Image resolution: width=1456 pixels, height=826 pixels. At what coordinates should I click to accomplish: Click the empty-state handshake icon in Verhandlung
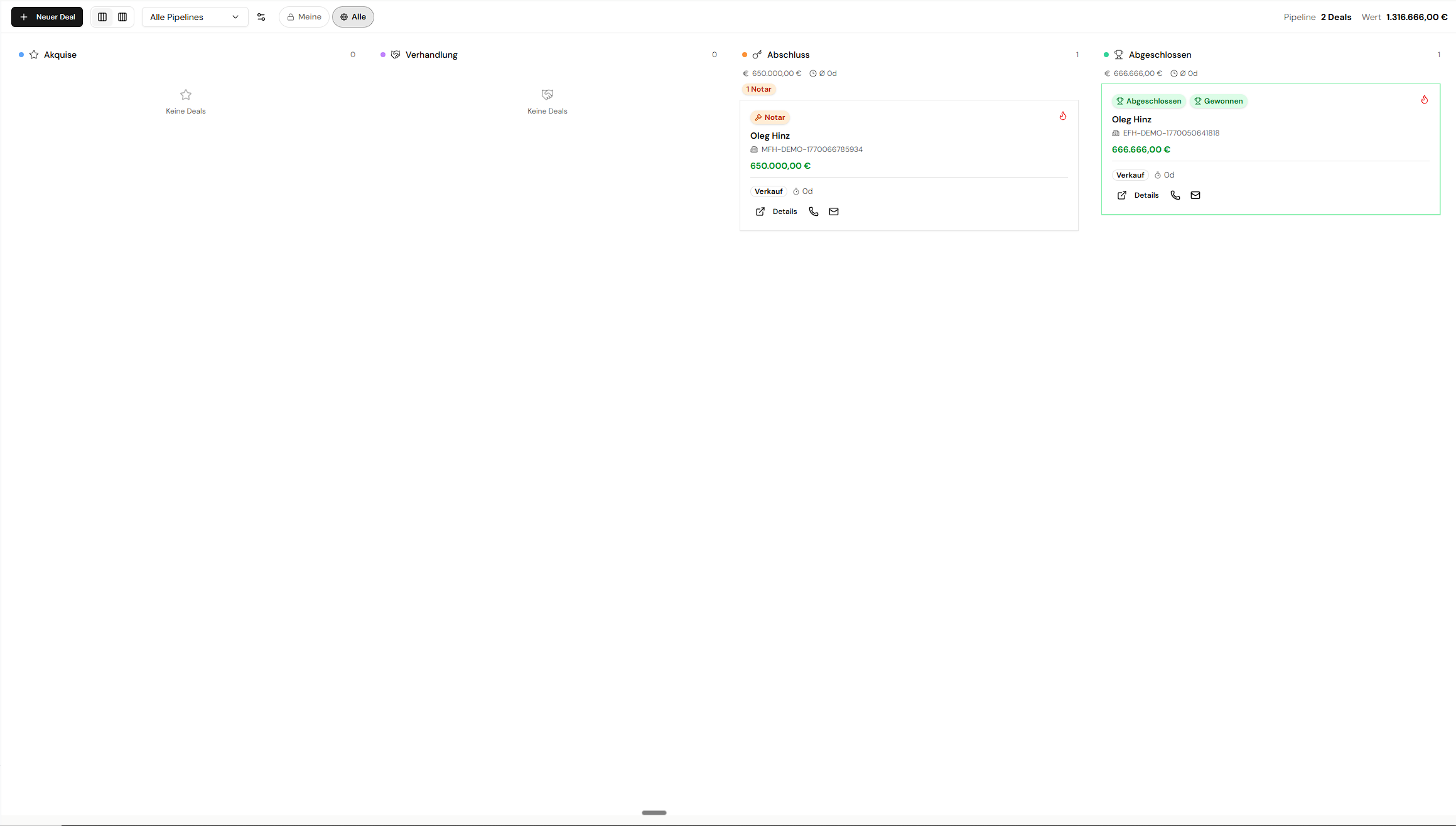pos(547,95)
